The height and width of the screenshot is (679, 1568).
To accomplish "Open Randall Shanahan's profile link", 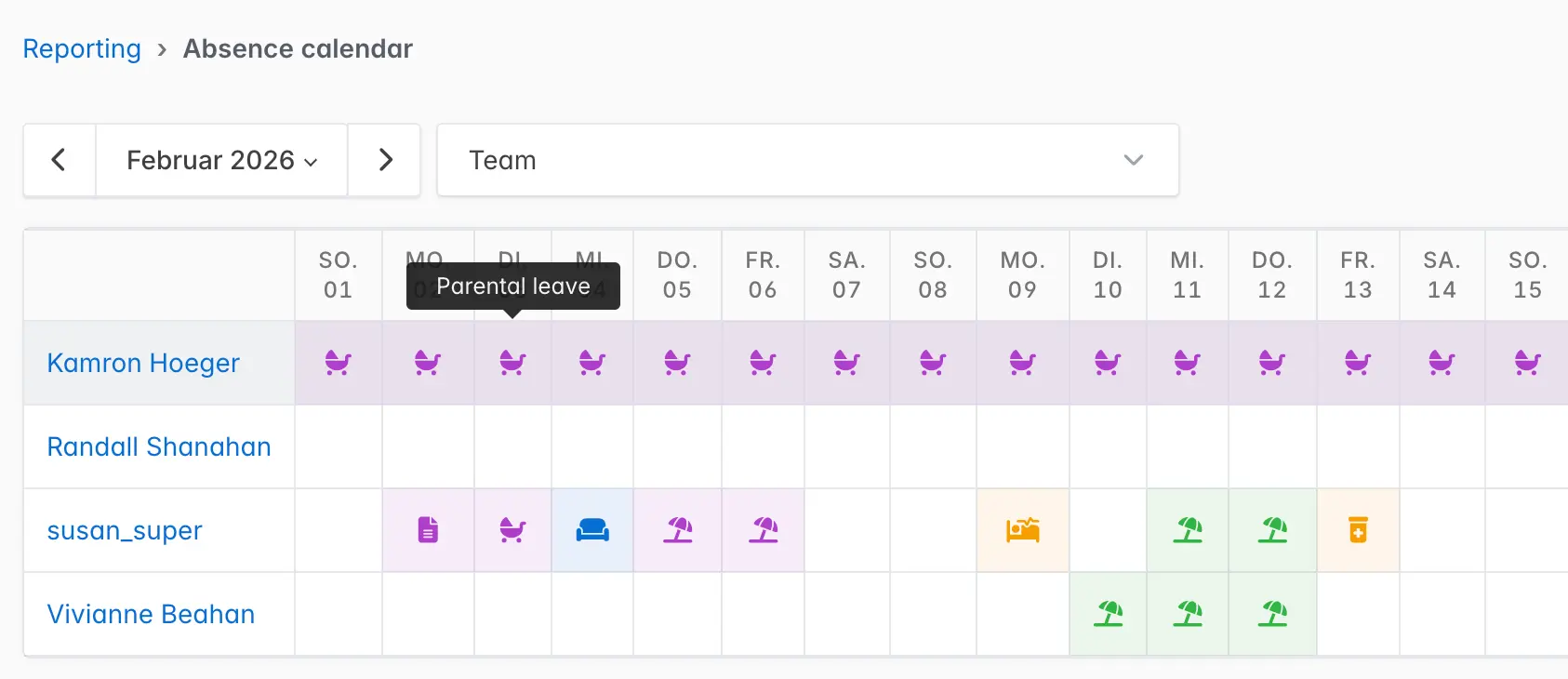I will click(159, 446).
